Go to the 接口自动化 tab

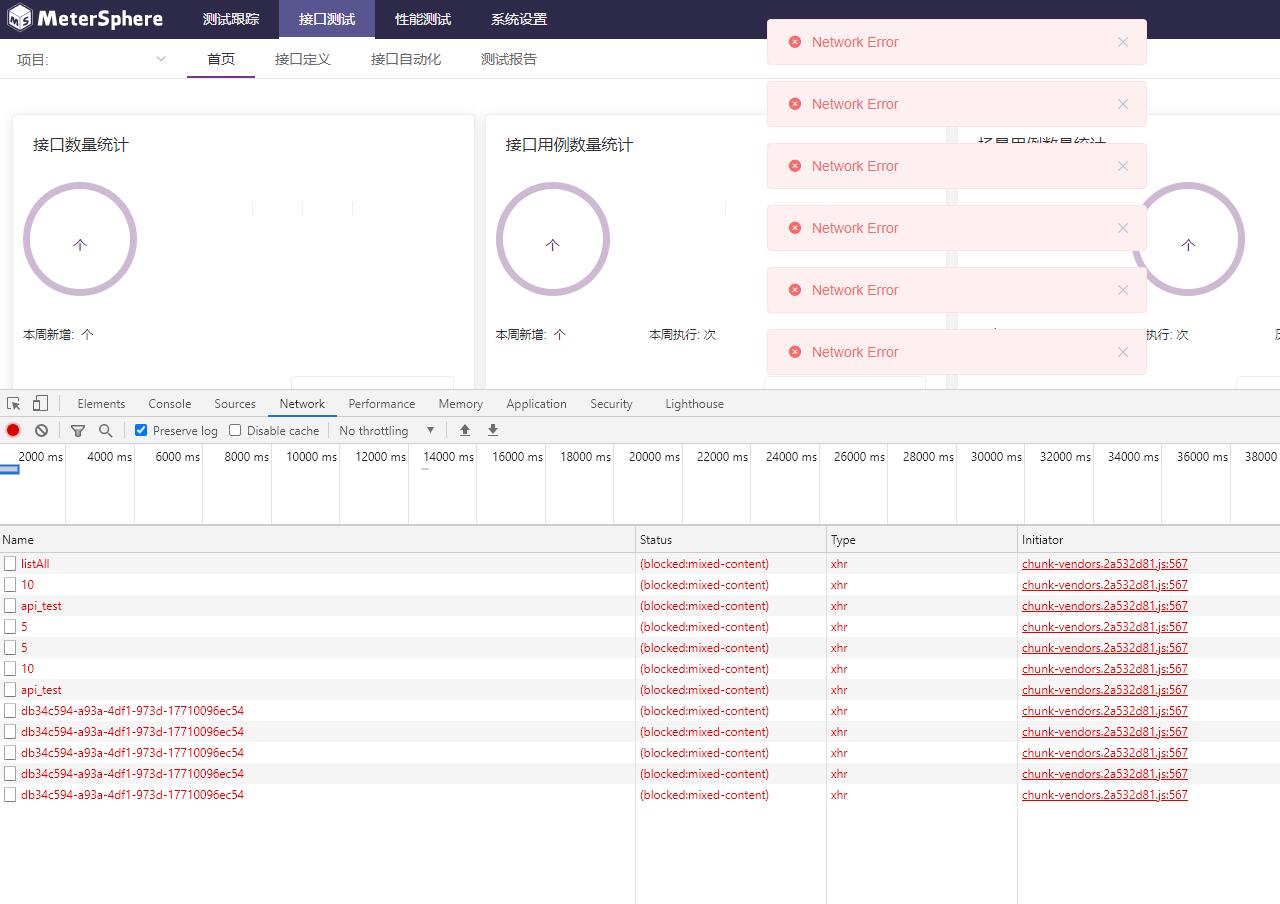pyautogui.click(x=406, y=59)
